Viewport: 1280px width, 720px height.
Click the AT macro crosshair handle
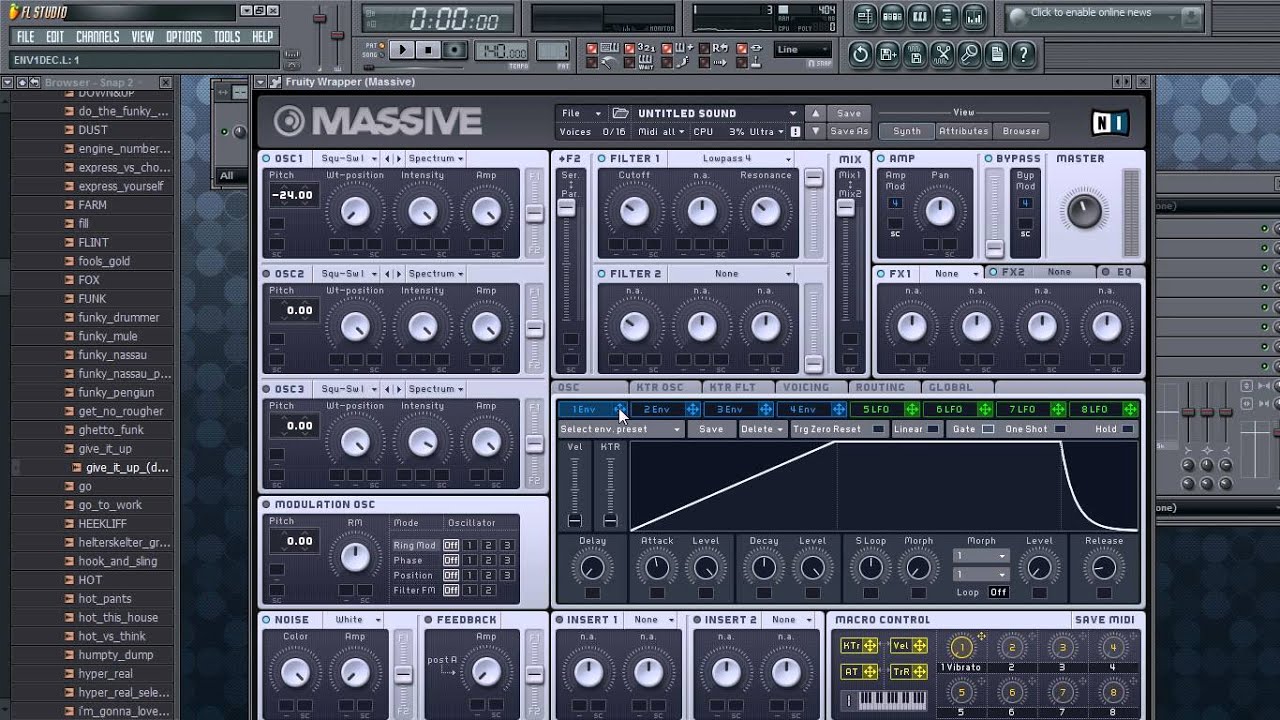pos(870,671)
